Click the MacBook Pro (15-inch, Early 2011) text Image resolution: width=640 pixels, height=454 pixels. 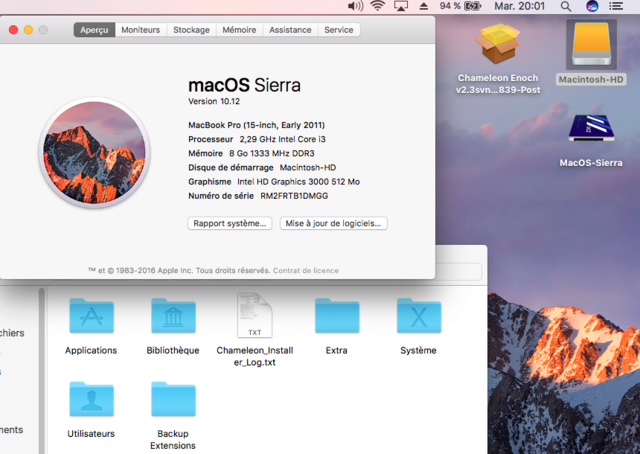tap(256, 125)
